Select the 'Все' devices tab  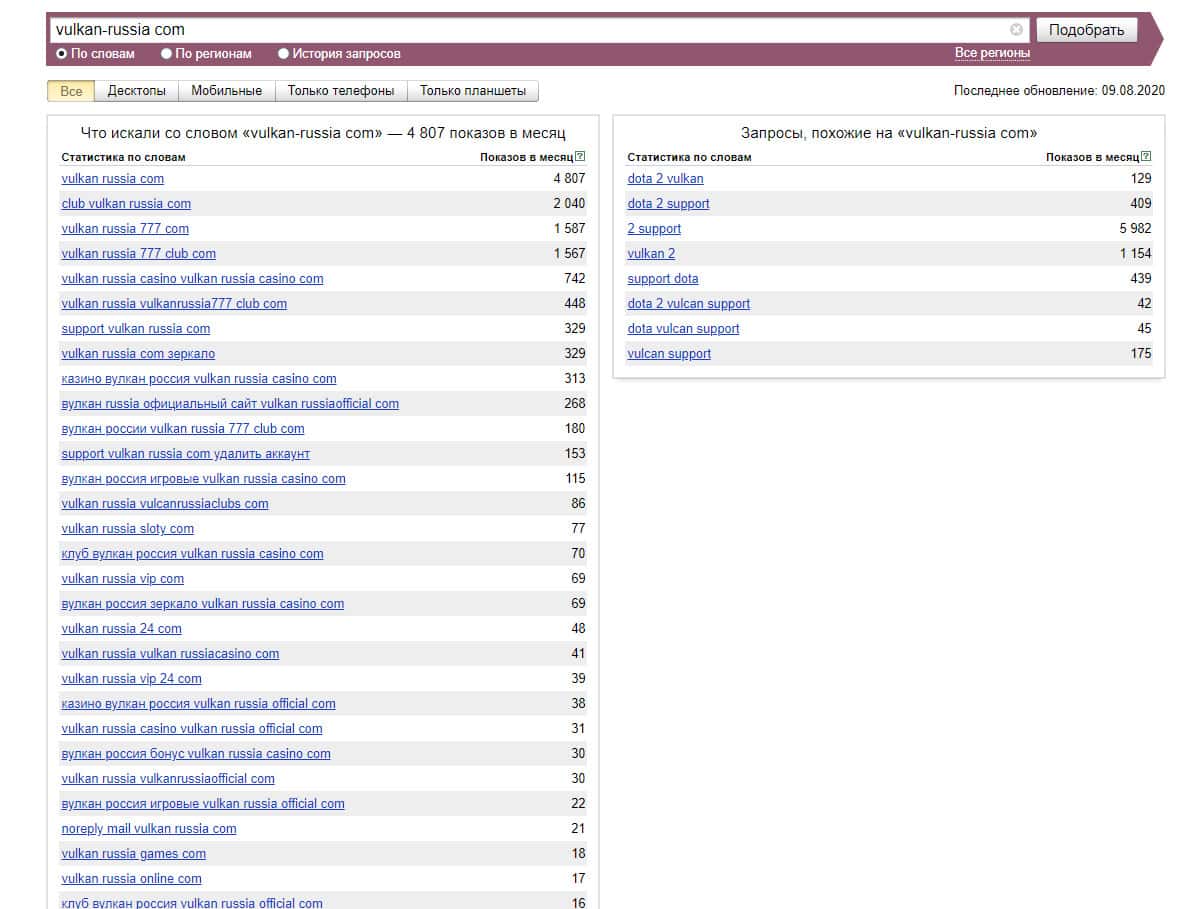(71, 91)
